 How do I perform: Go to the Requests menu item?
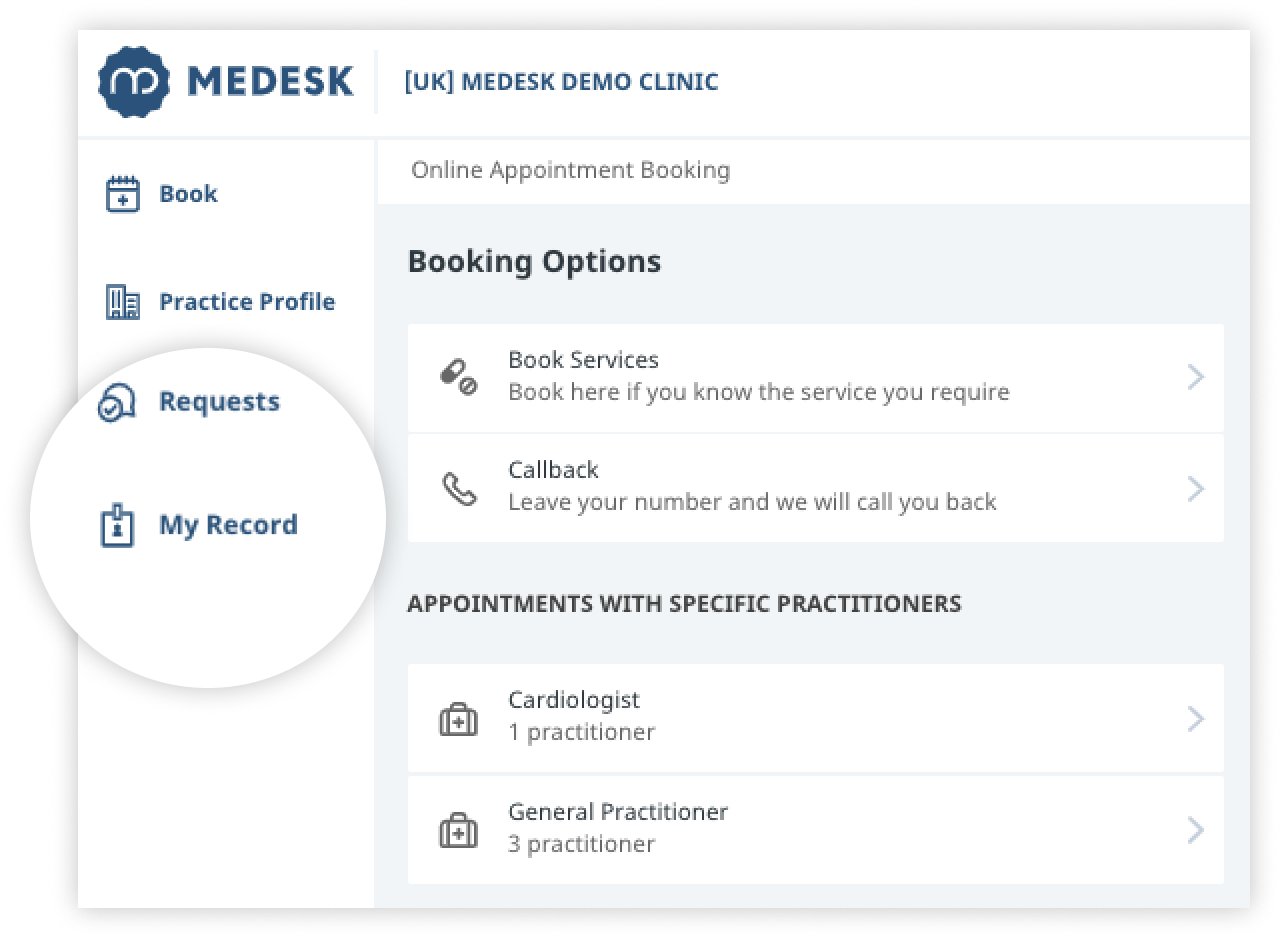(x=219, y=402)
